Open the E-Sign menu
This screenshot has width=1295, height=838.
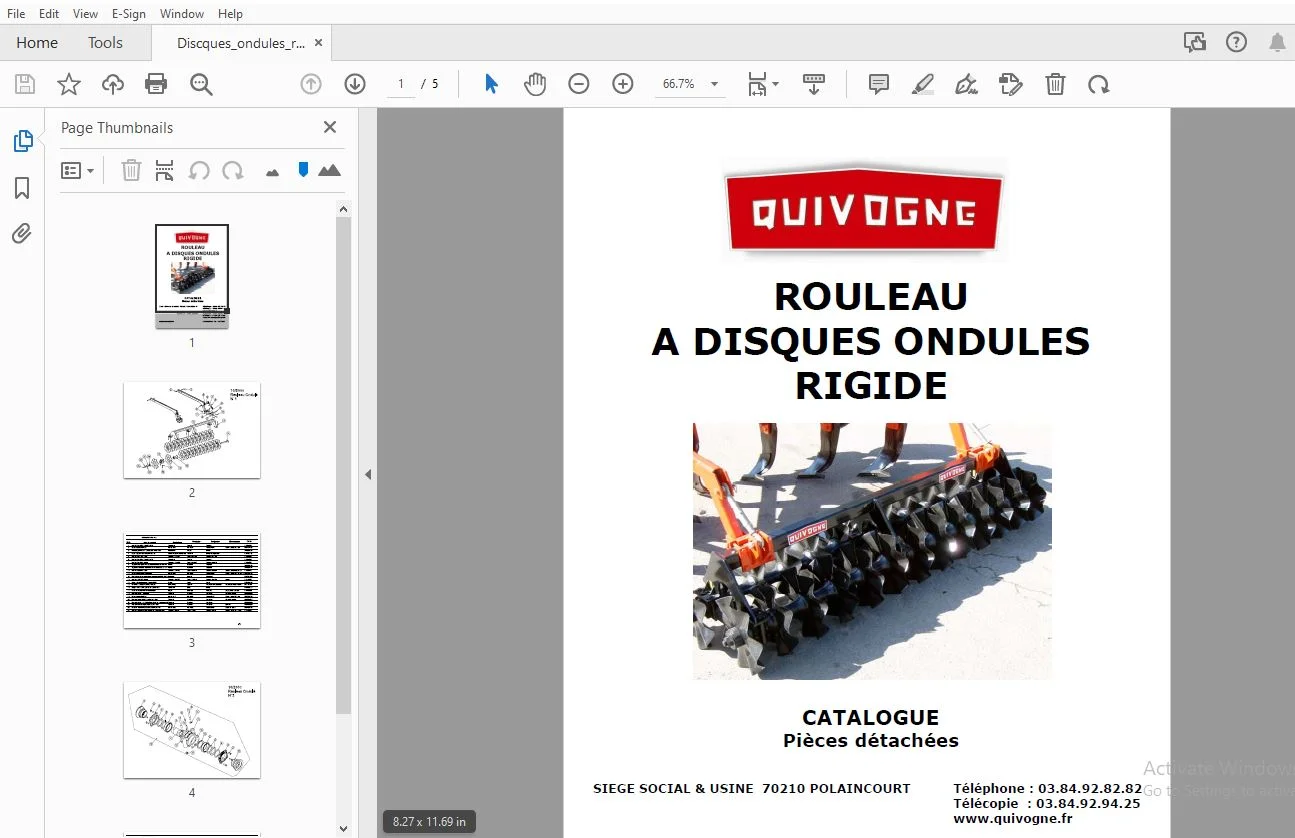[129, 14]
